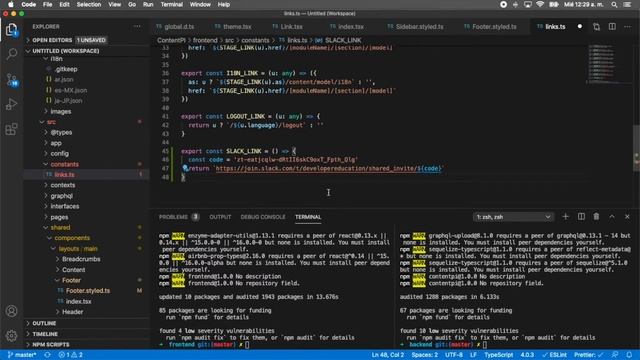Collapse the src folder

(87, 122)
